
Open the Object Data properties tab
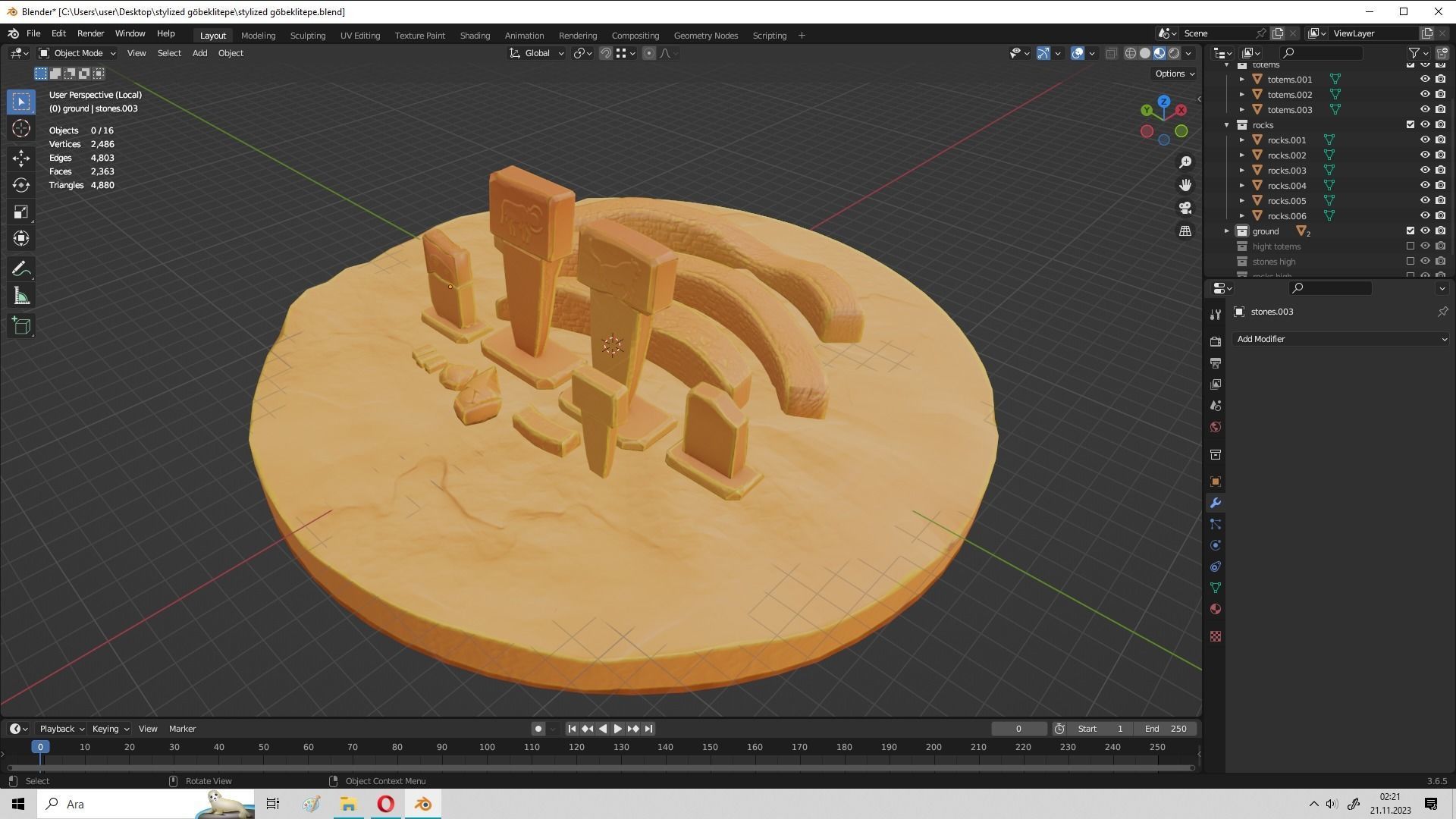coord(1216,588)
